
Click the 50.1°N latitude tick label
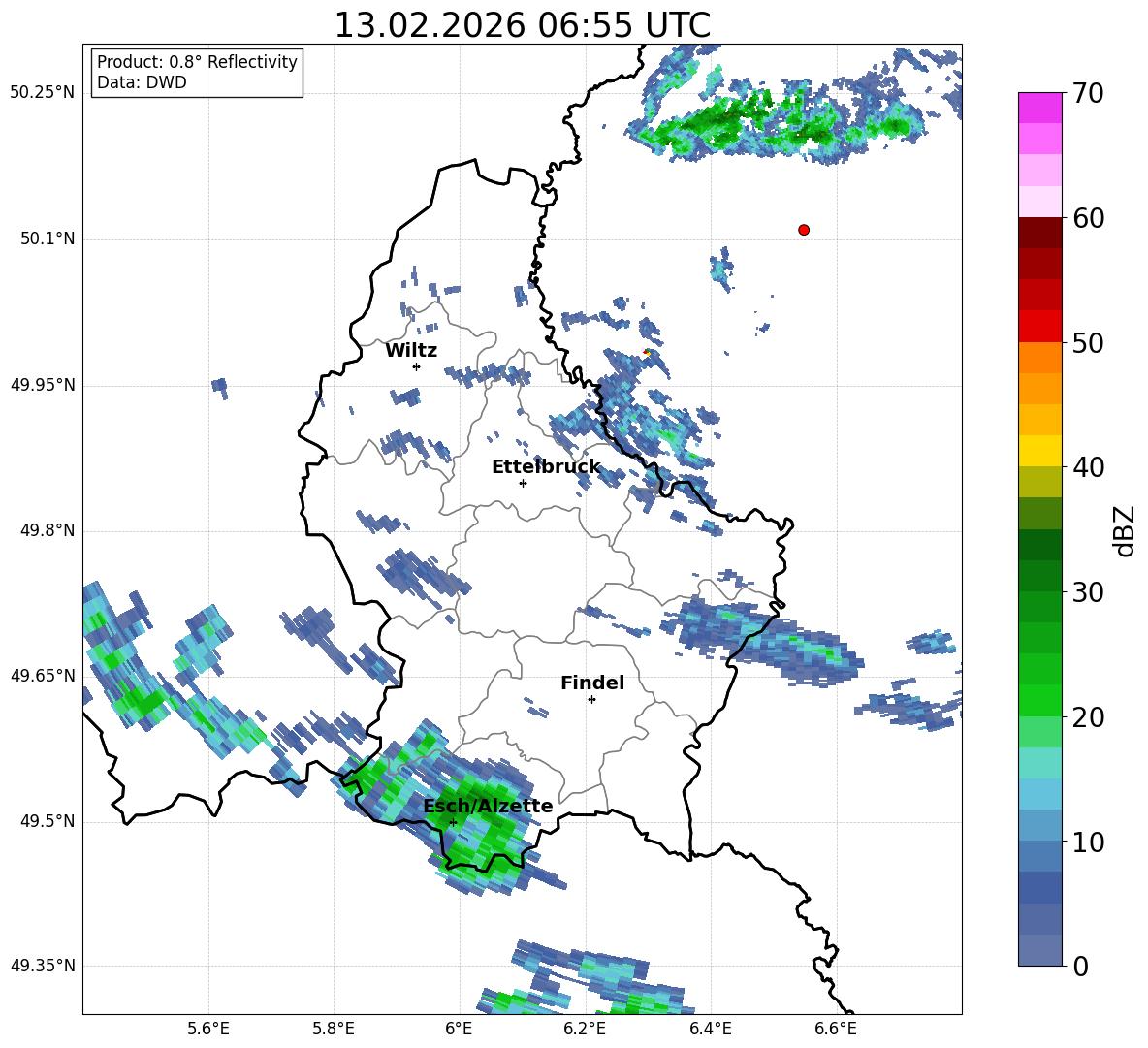[x=47, y=239]
